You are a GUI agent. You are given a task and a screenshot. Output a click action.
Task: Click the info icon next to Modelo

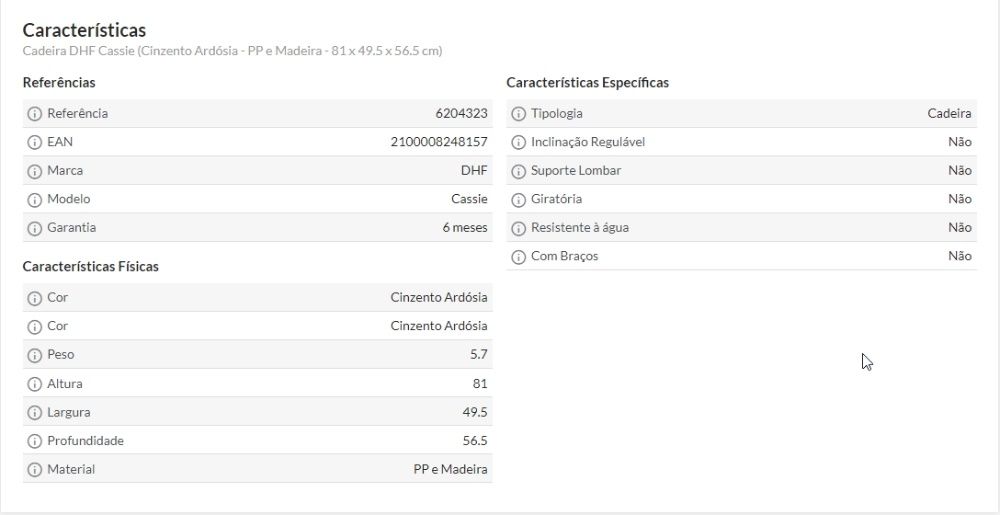click(35, 200)
